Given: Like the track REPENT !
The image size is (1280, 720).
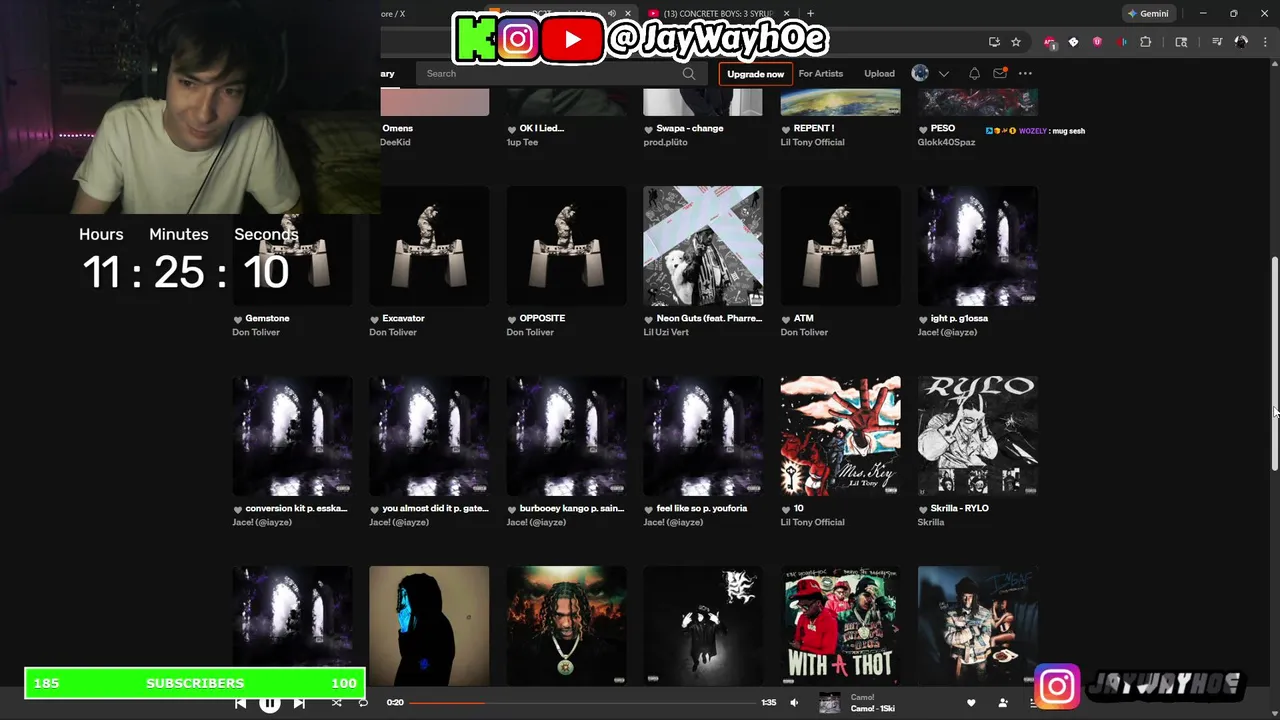Looking at the screenshot, I should point(786,129).
